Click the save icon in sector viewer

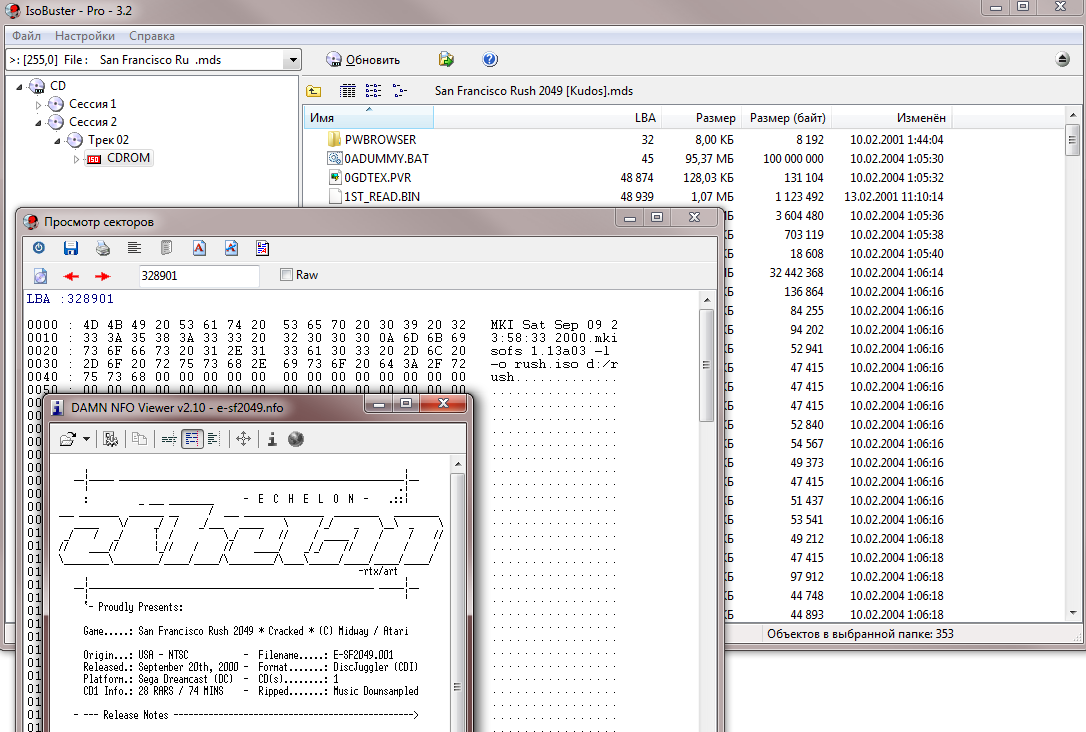[70, 248]
